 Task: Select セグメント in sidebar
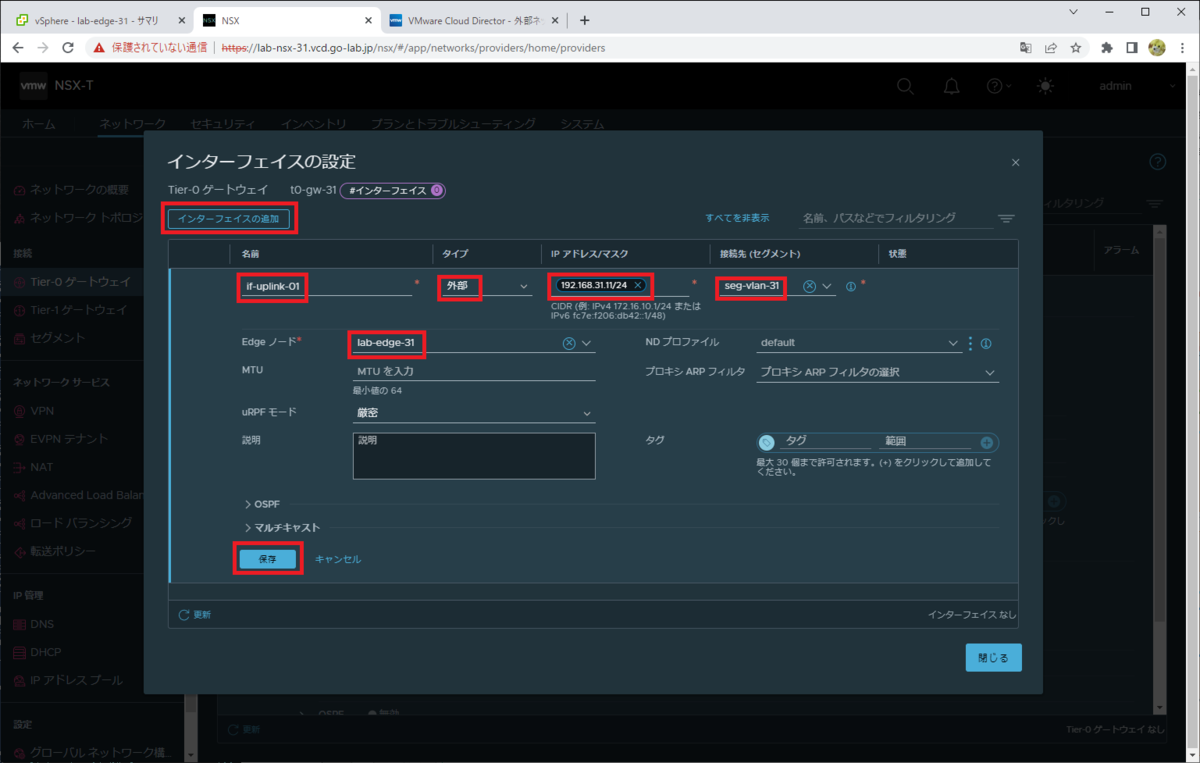[58, 338]
